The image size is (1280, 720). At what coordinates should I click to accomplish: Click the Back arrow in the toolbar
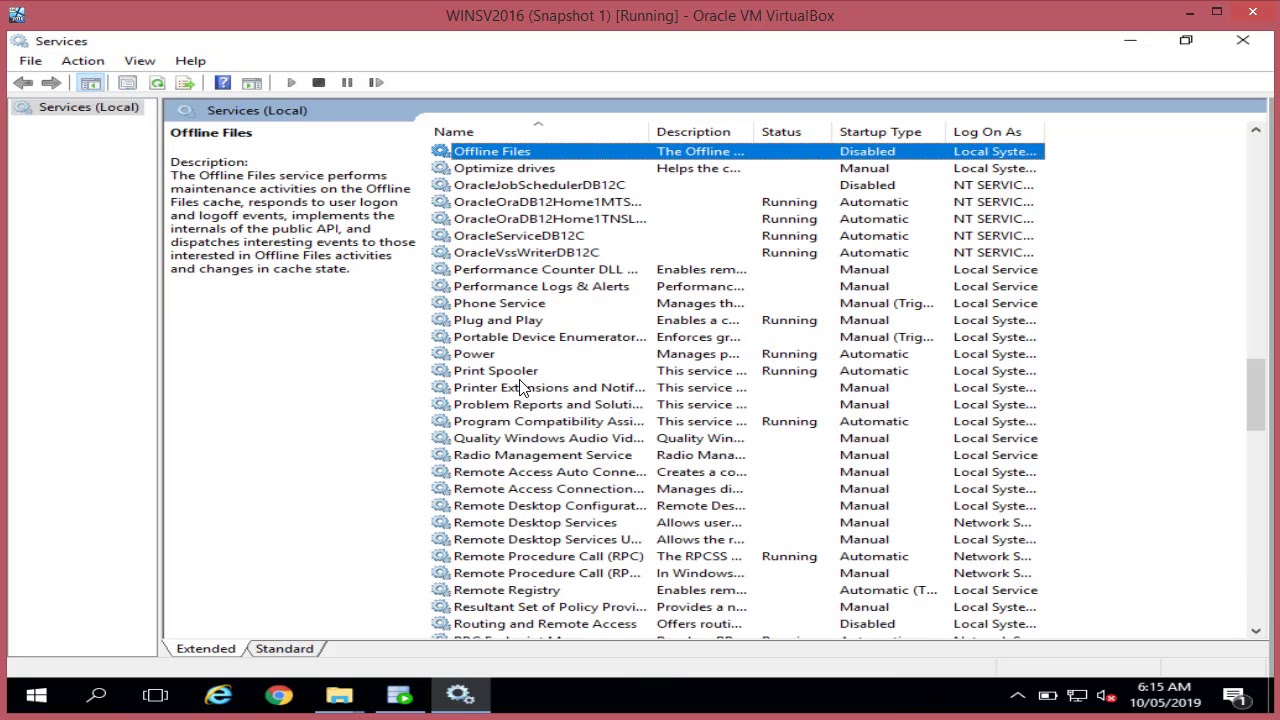(x=23, y=83)
